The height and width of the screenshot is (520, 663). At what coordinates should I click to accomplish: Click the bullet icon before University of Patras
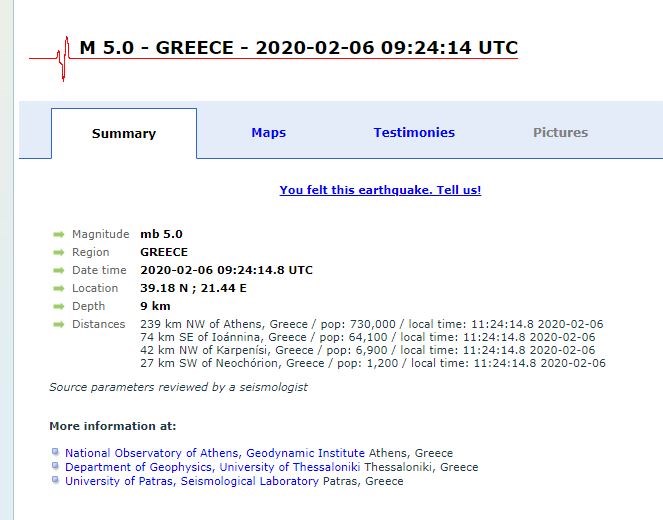point(56,480)
